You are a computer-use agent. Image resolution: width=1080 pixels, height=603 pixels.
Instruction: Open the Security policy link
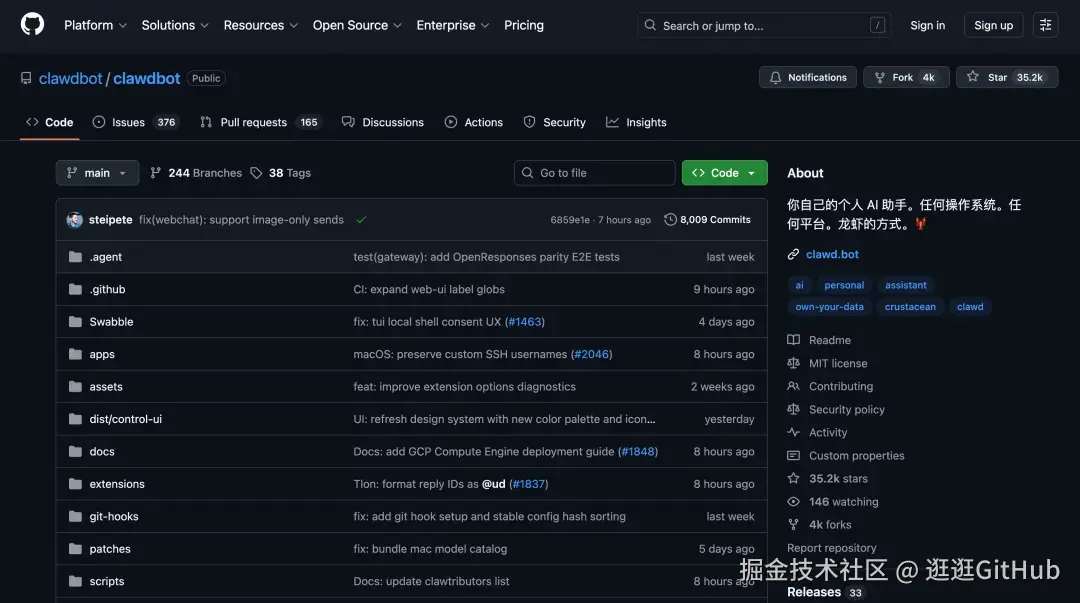[847, 409]
